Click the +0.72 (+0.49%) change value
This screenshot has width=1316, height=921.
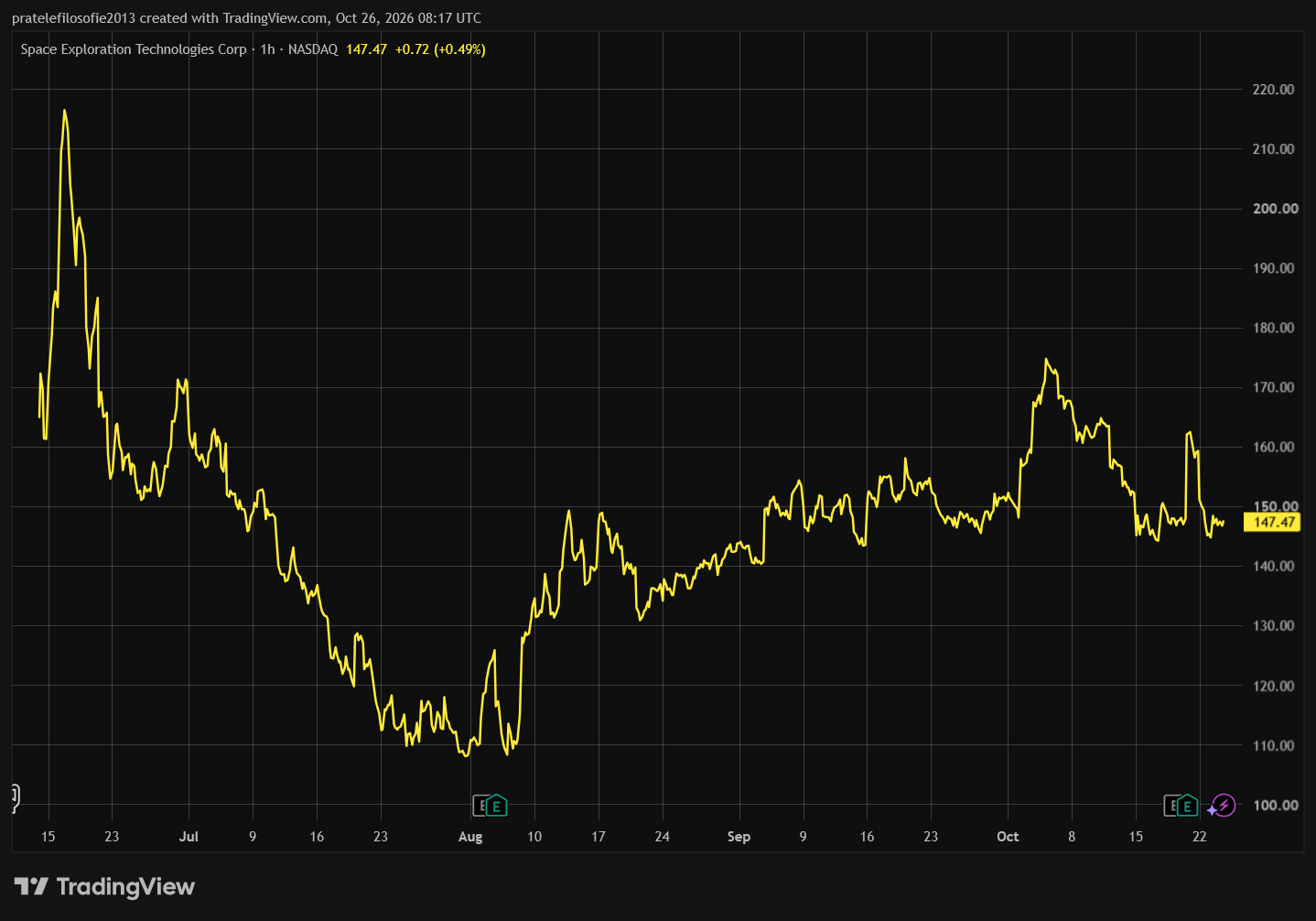[440, 49]
